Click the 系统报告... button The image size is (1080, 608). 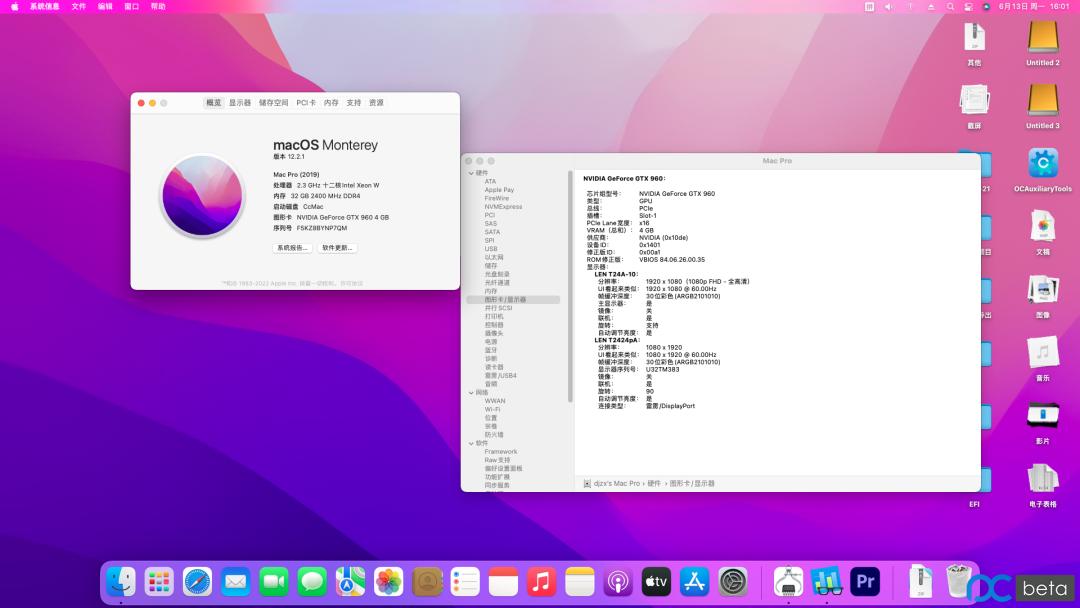click(x=292, y=248)
